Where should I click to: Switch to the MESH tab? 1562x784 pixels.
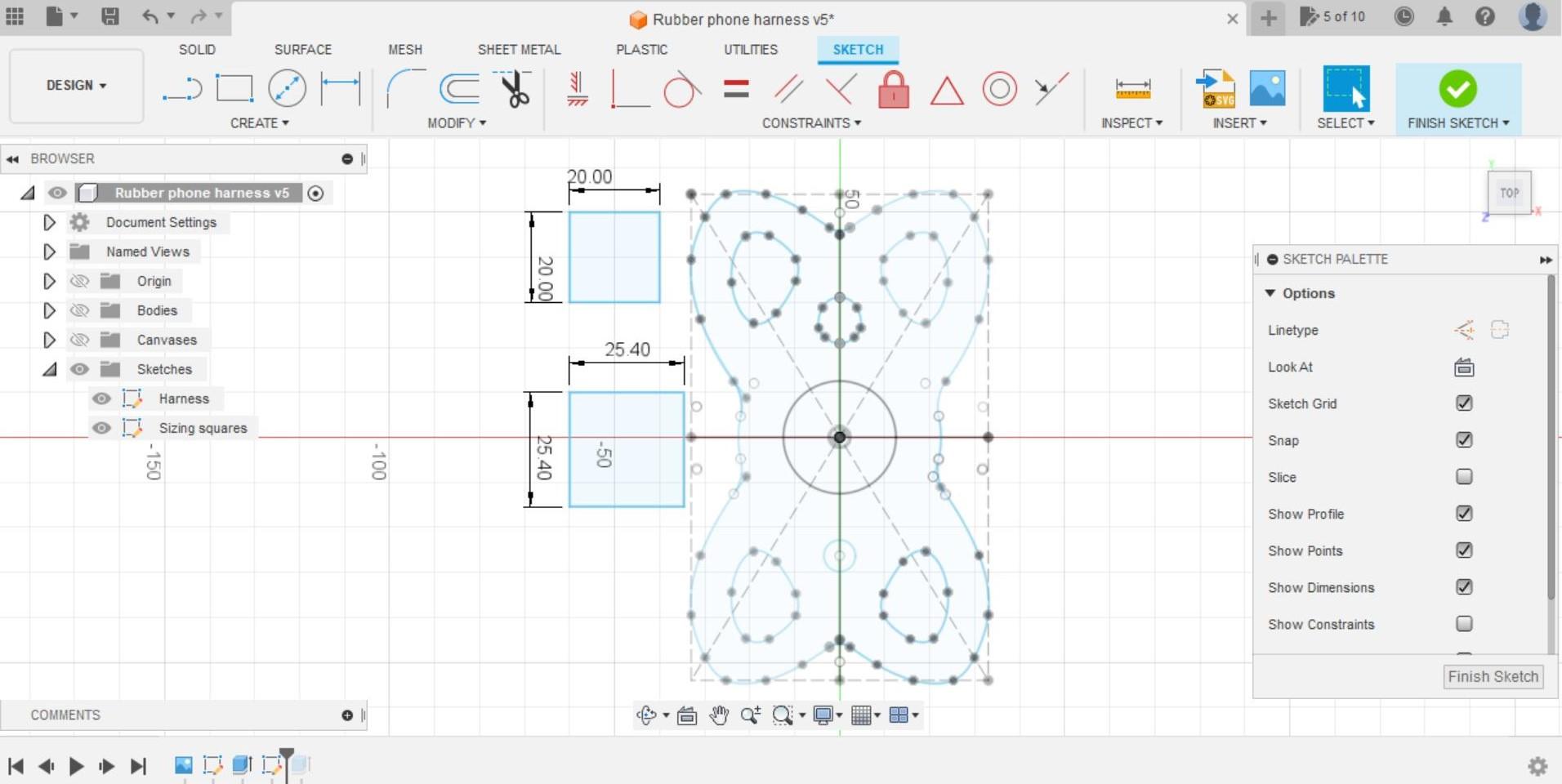click(405, 50)
